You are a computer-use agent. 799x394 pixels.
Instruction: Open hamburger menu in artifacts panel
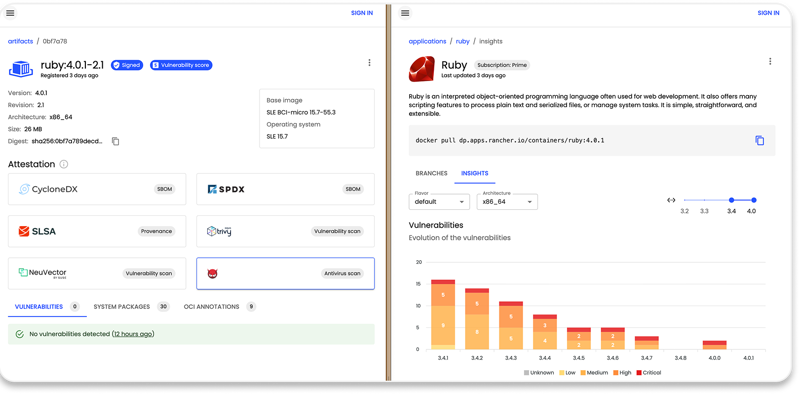(10, 13)
